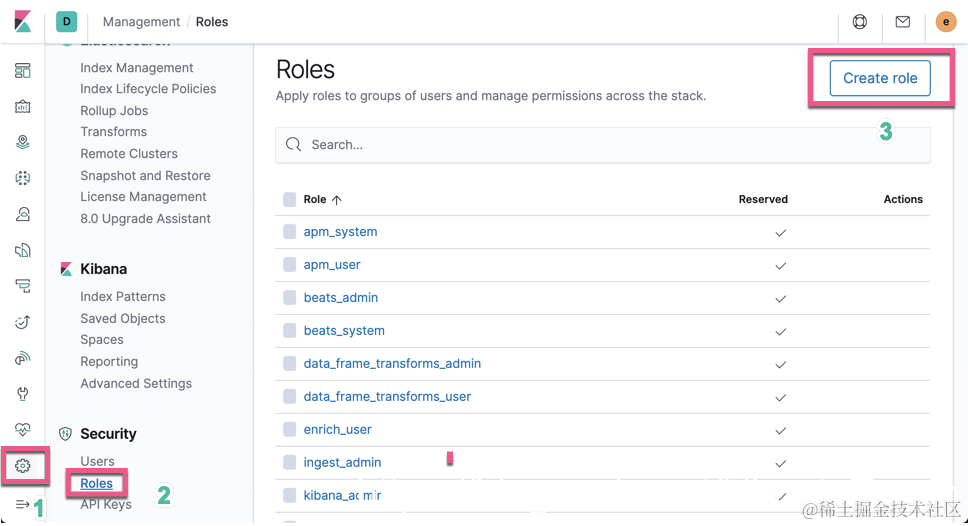
Task: Open the Dashboard icon in side navigation
Action: click(x=23, y=71)
